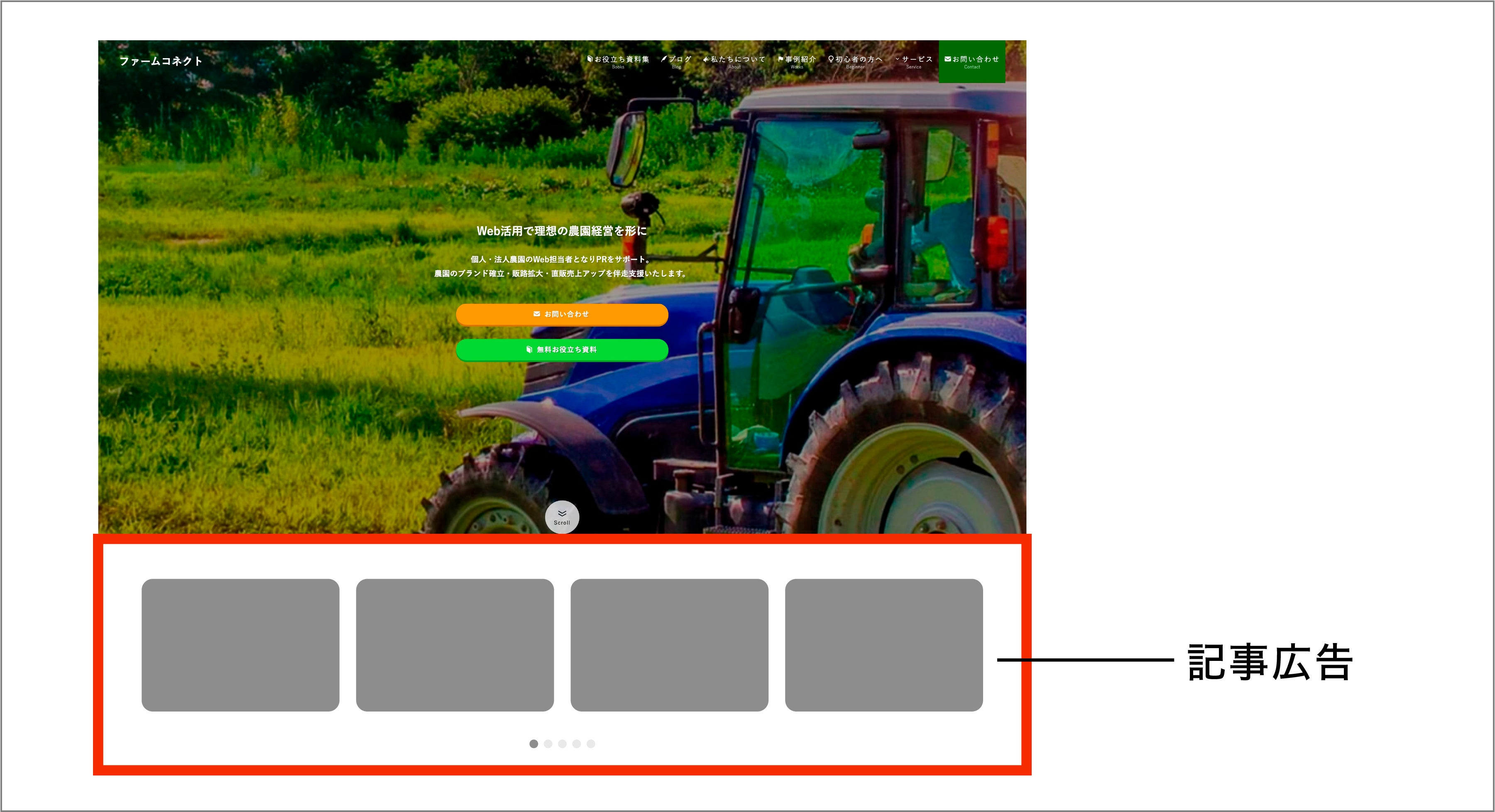The height and width of the screenshot is (812, 1495).
Task: Open the 私たちについて About menu item
Action: coord(738,59)
